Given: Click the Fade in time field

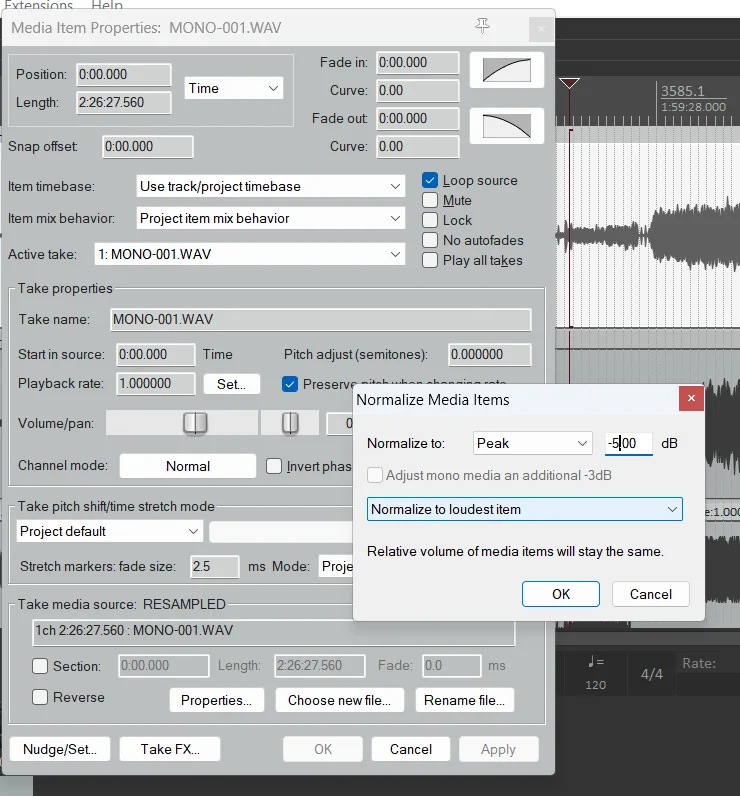Looking at the screenshot, I should [x=418, y=62].
